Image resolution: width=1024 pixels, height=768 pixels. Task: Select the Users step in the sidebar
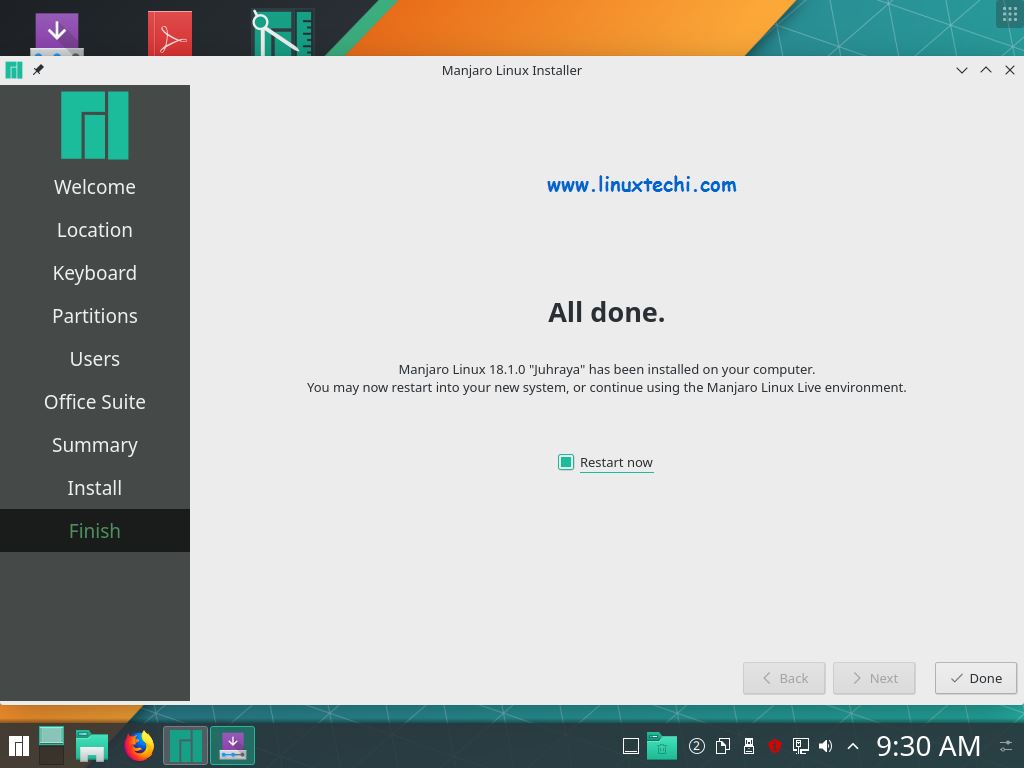click(94, 358)
